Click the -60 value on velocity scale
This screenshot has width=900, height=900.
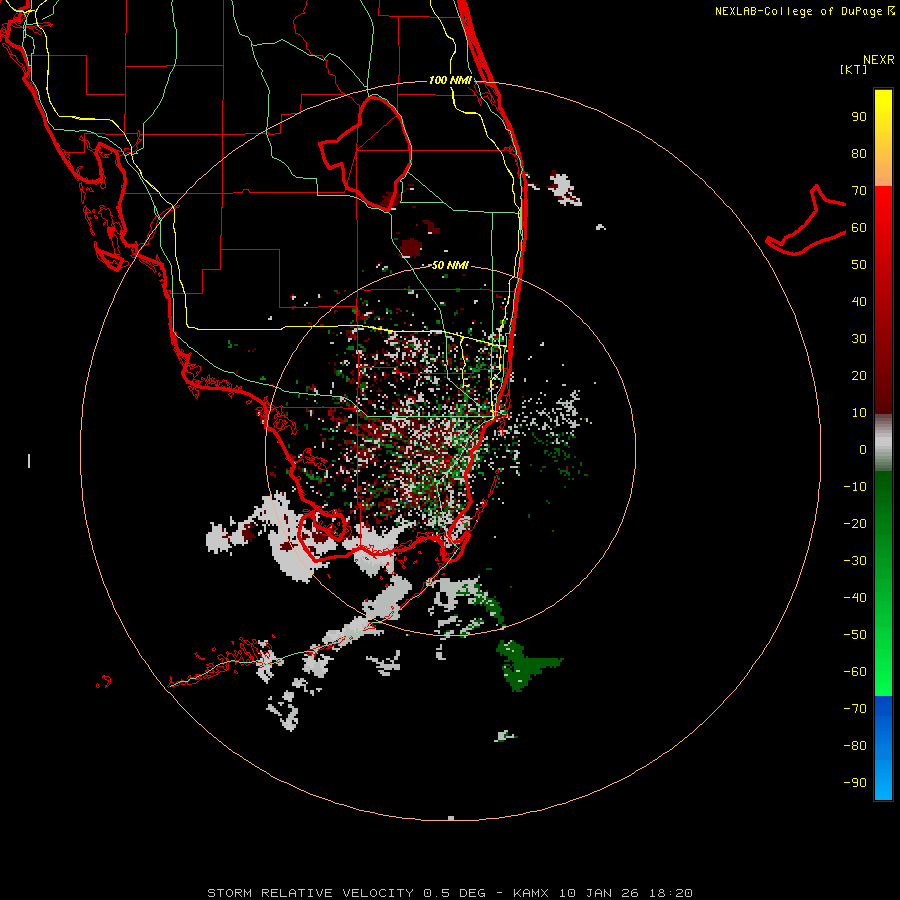tap(855, 672)
